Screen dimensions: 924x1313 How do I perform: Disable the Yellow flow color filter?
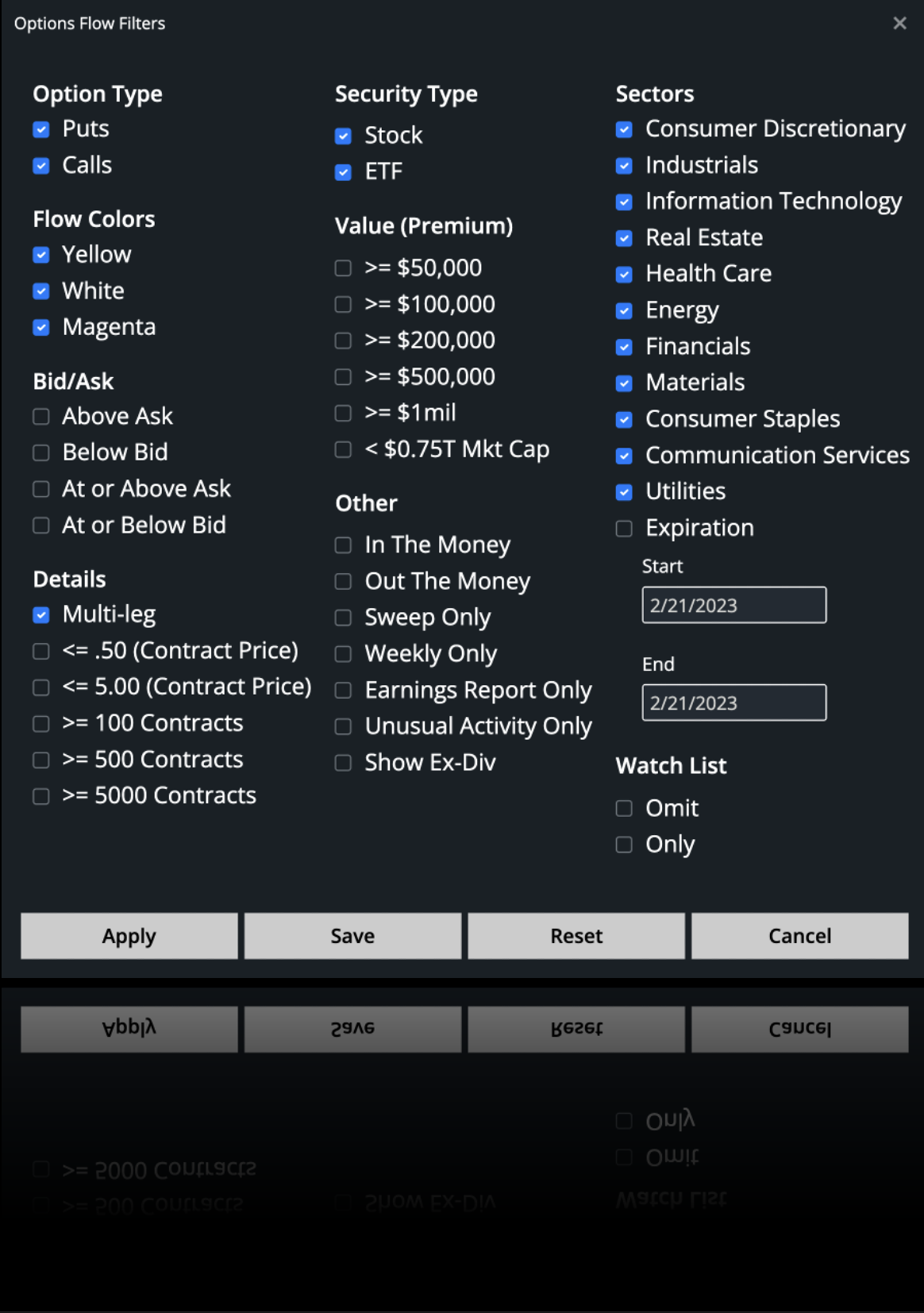click(x=41, y=255)
